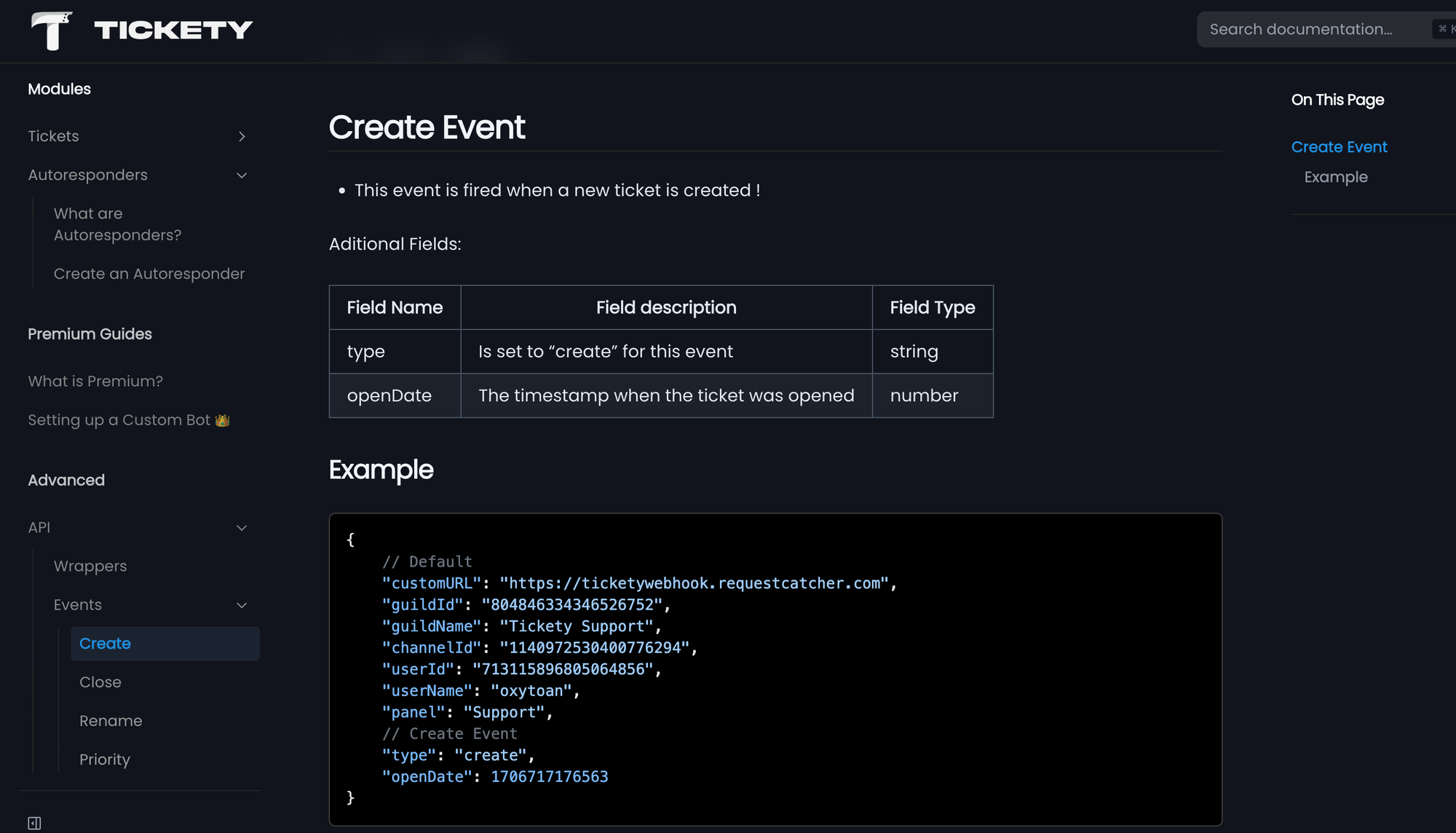Select Wrappers under the API section
The width and height of the screenshot is (1456, 833).
coord(90,566)
